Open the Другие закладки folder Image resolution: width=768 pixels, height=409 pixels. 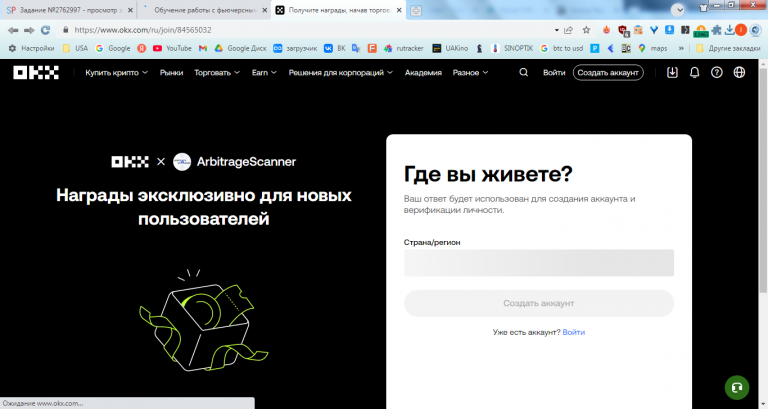tap(728, 48)
